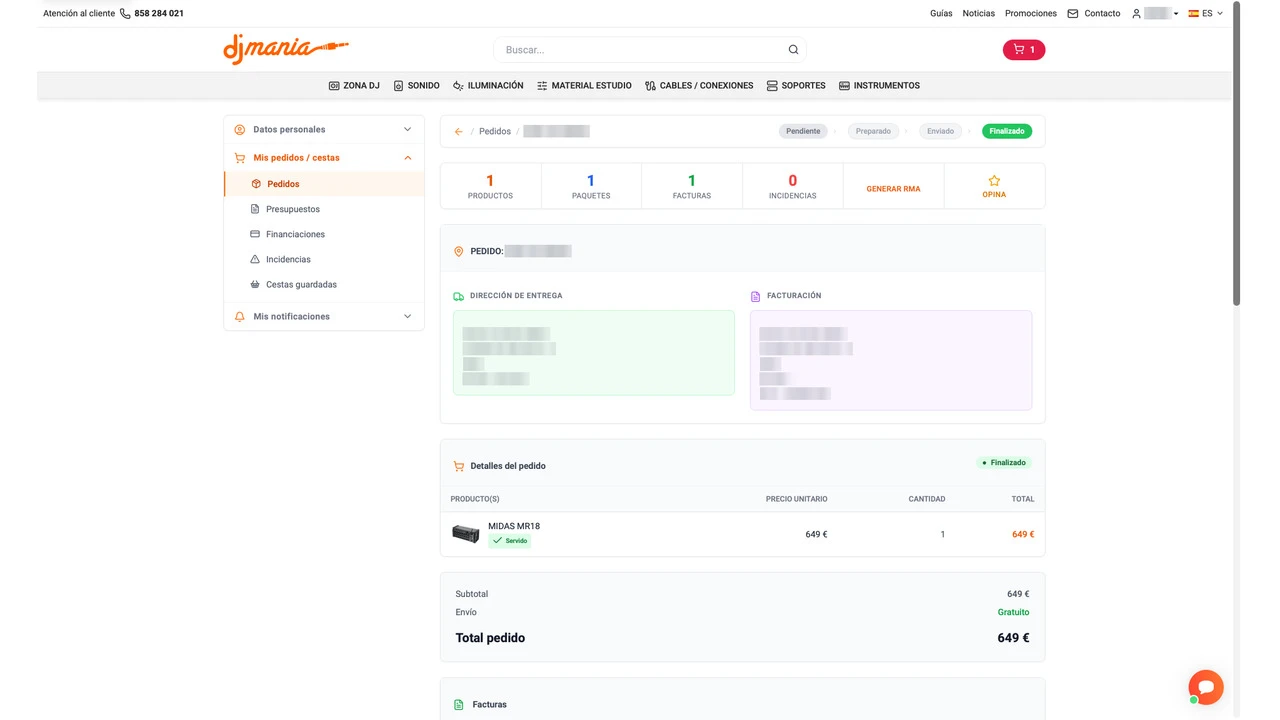1280x720 pixels.
Task: Click the Presupuestos document icon
Action: coord(255,209)
